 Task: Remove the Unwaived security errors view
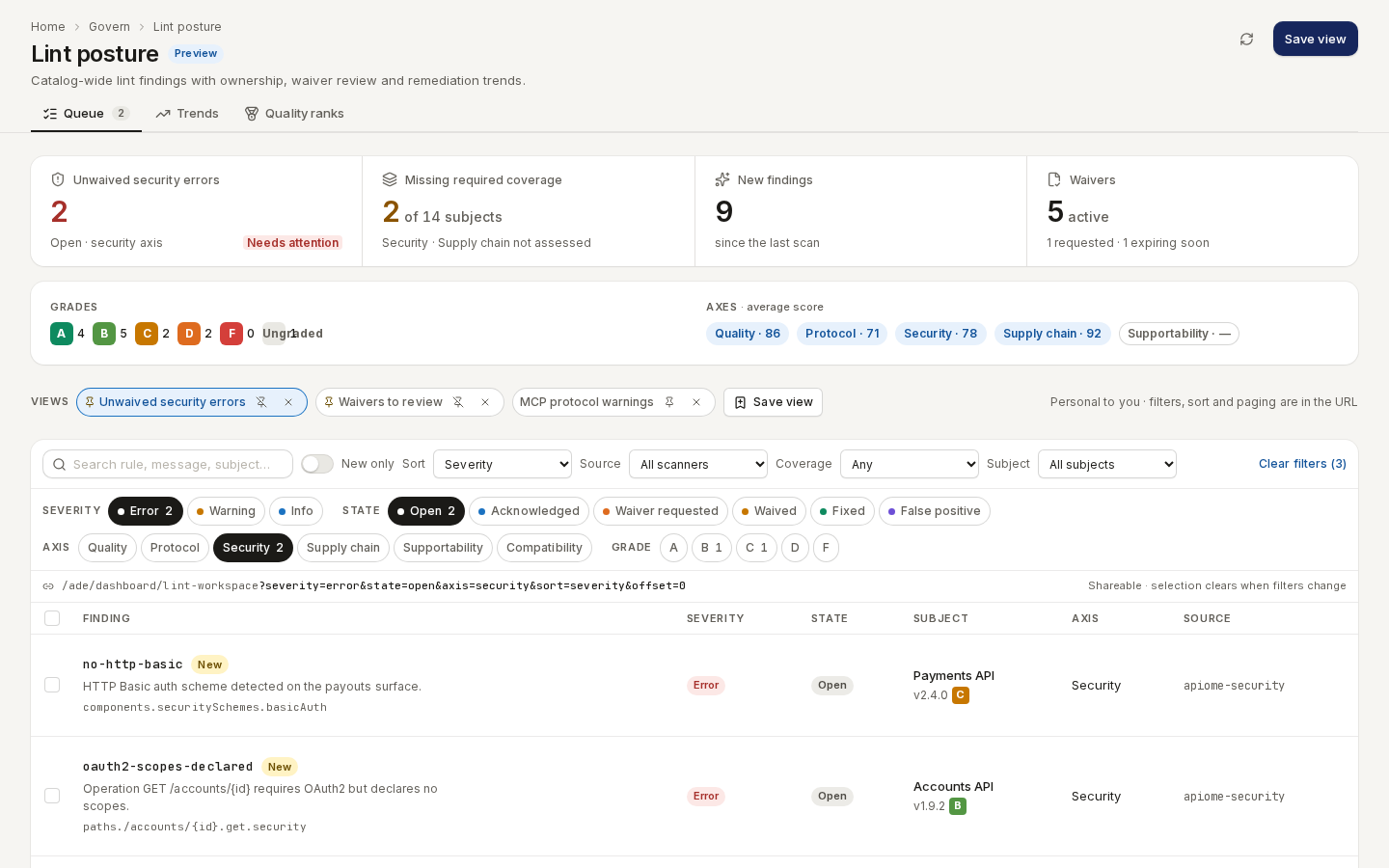pos(288,402)
